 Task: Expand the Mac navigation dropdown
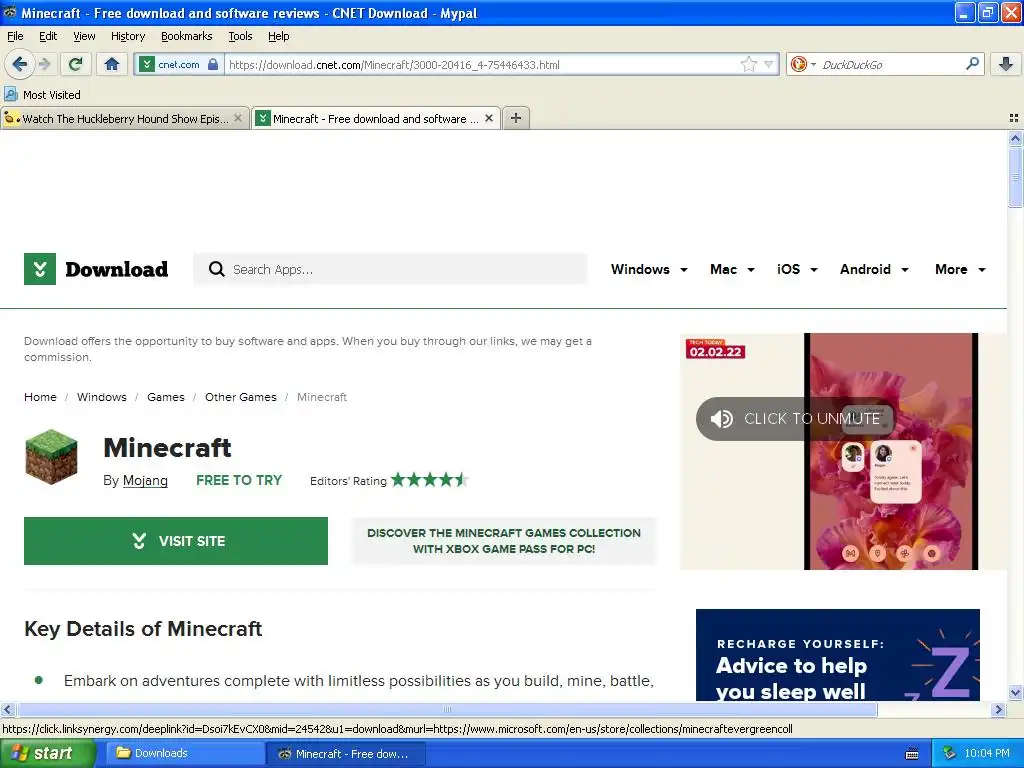point(732,269)
